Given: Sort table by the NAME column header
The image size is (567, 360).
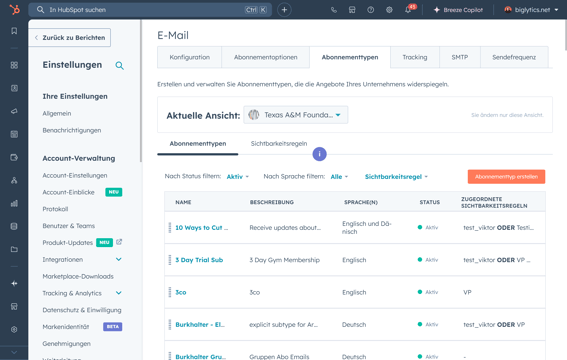Looking at the screenshot, I should [183, 202].
